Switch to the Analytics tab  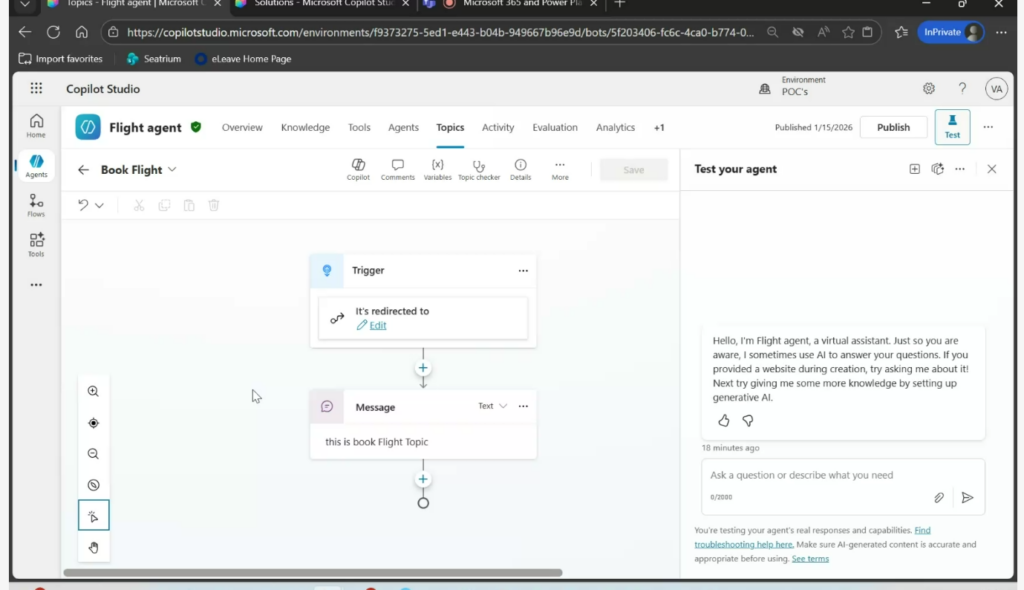[x=615, y=127]
